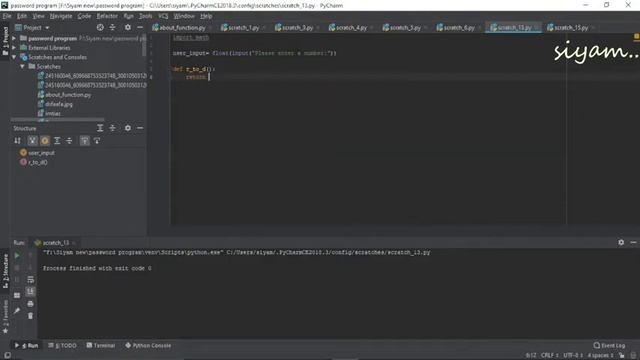Open the UTF-8 encoding dropdown
This screenshot has width=640, height=360.
coord(573,356)
